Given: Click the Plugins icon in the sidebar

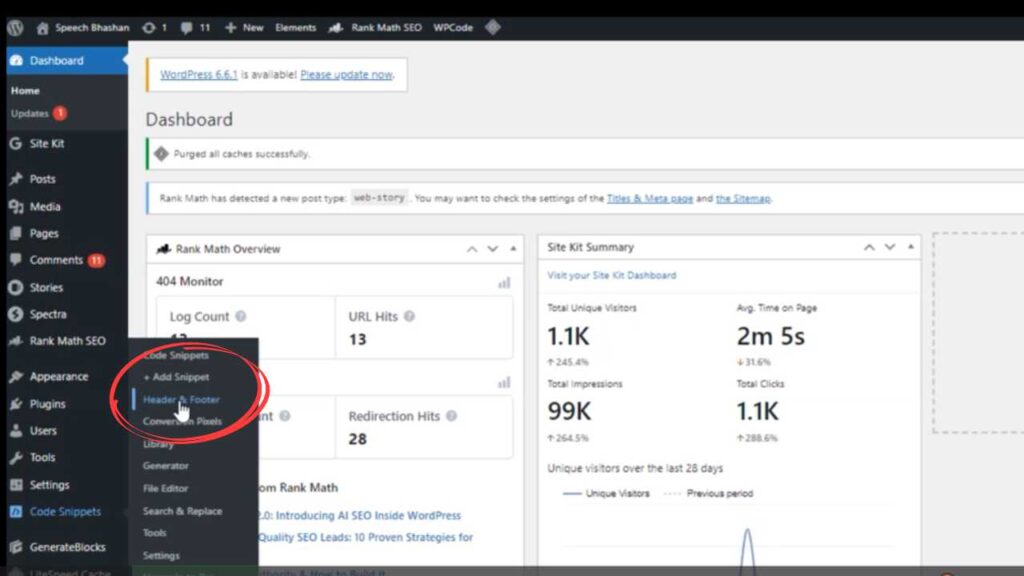Looking at the screenshot, I should pyautogui.click(x=16, y=404).
